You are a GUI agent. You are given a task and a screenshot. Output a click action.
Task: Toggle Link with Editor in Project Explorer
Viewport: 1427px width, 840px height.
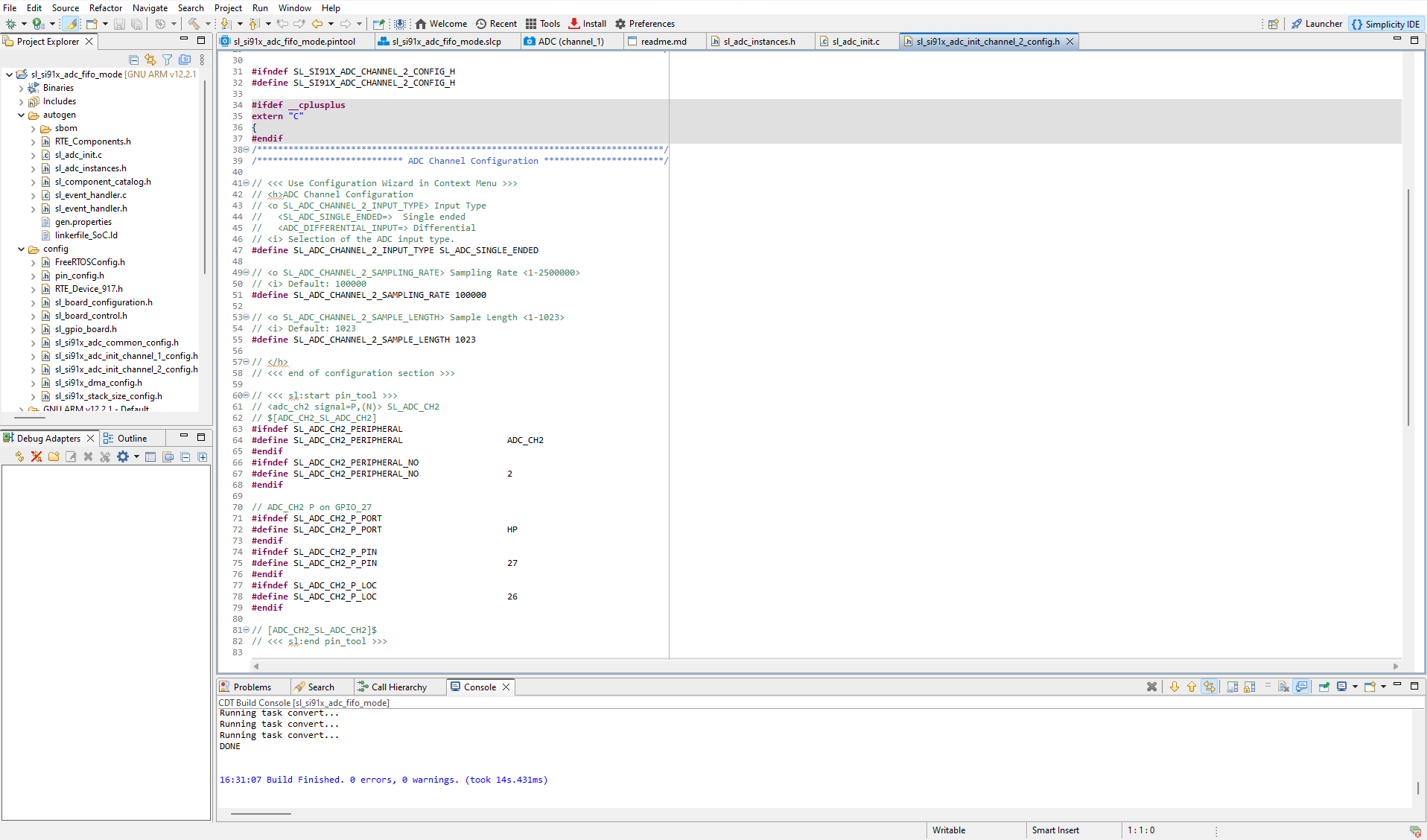click(x=150, y=60)
